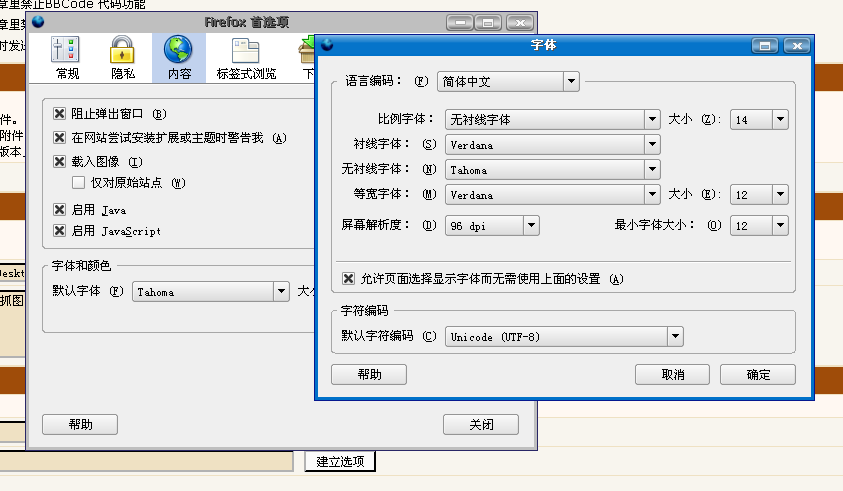Screen dimensions: 843x491
Task: Open the 最小字体大小 dropdown
Action: pos(759,225)
